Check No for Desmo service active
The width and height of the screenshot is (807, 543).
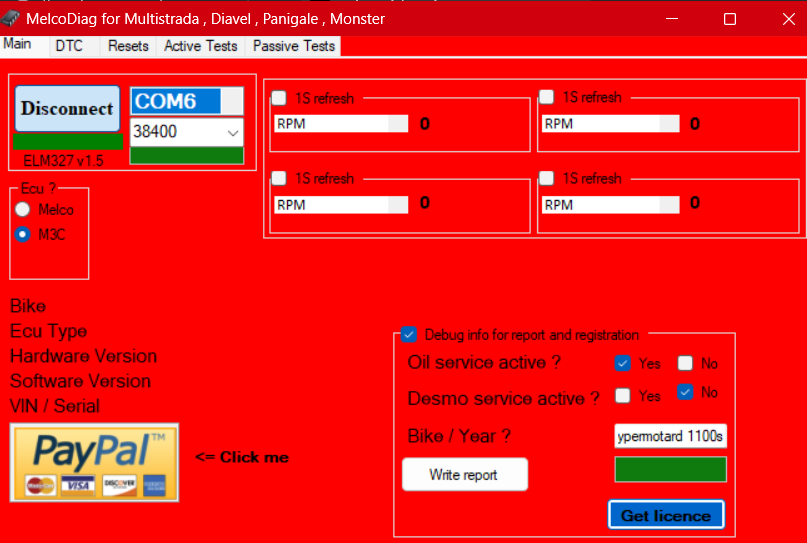point(685,392)
